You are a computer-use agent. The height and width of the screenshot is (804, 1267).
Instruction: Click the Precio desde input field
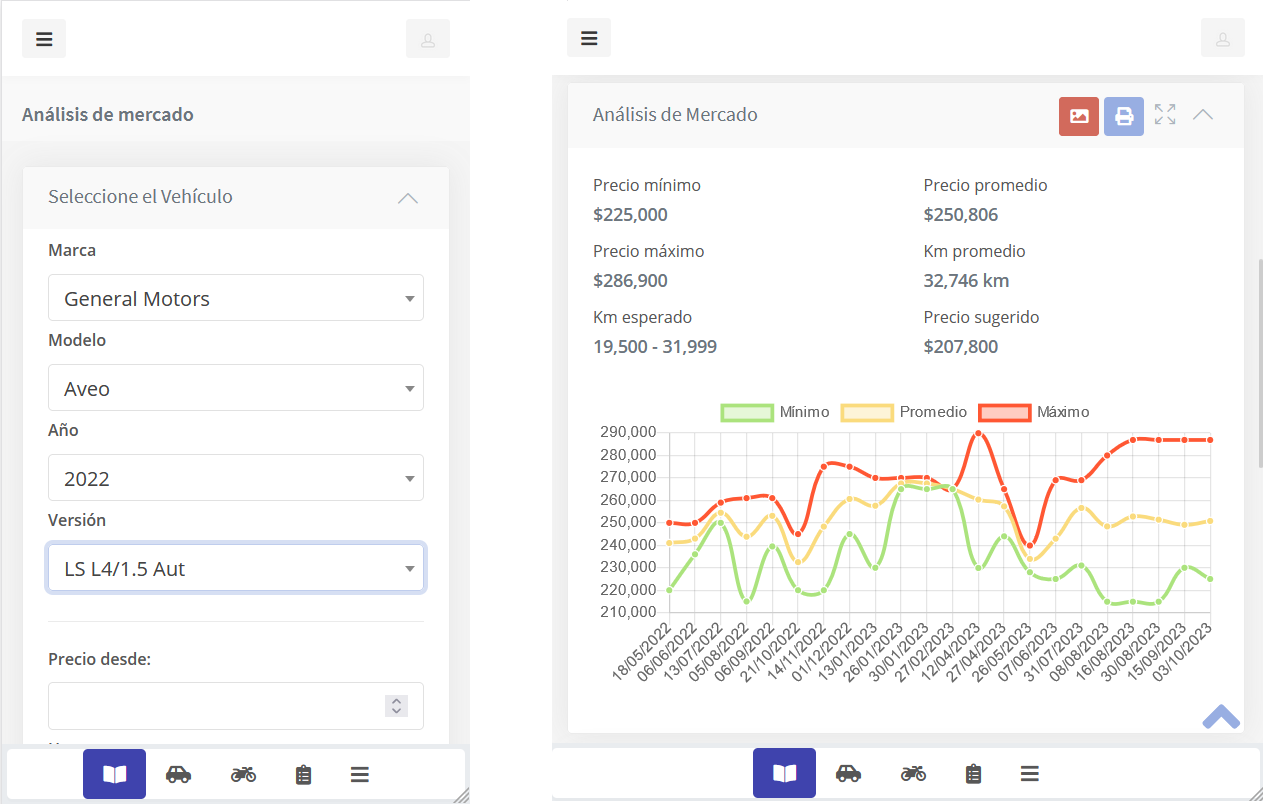point(215,706)
